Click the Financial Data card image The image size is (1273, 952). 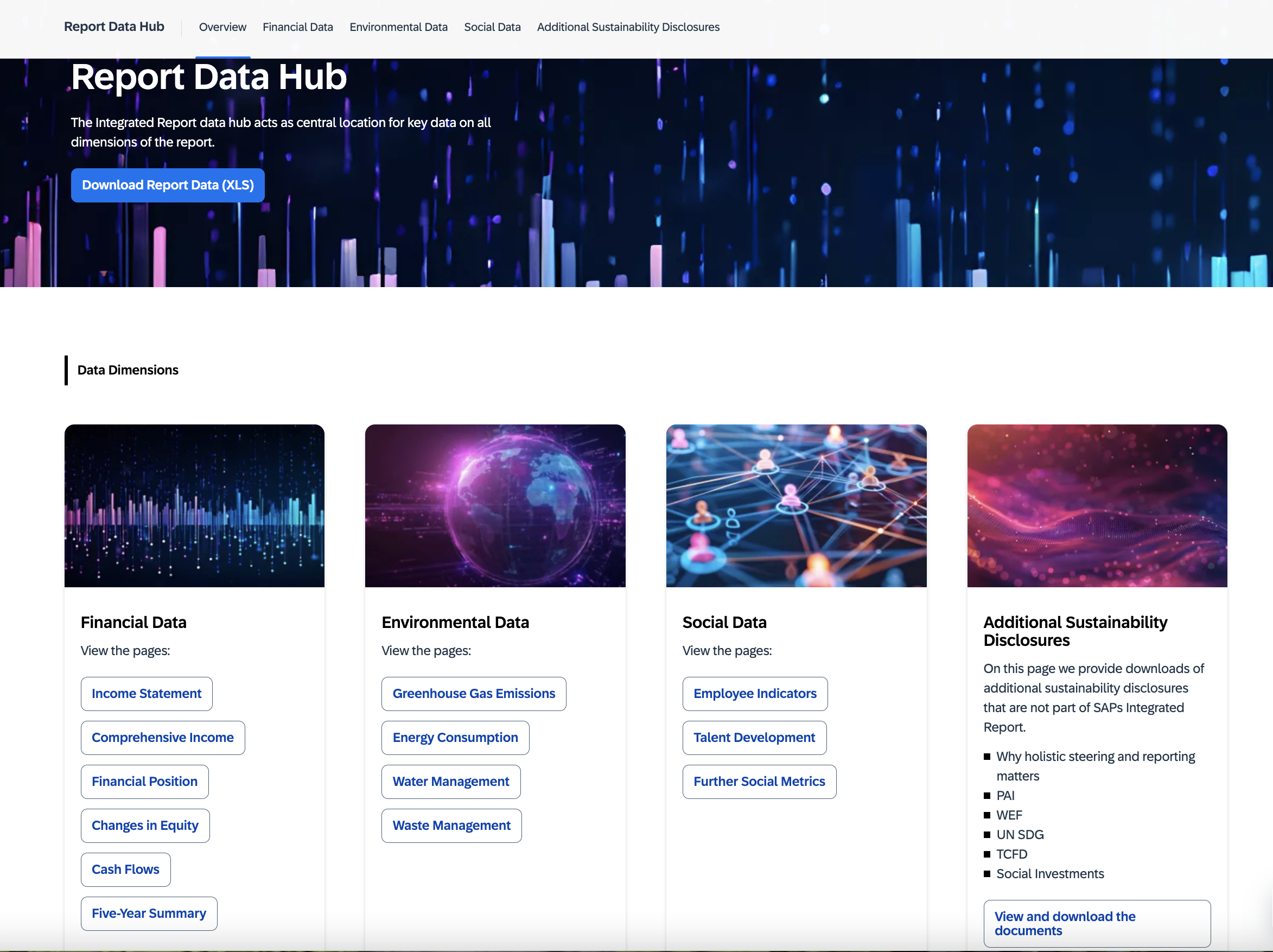tap(194, 505)
